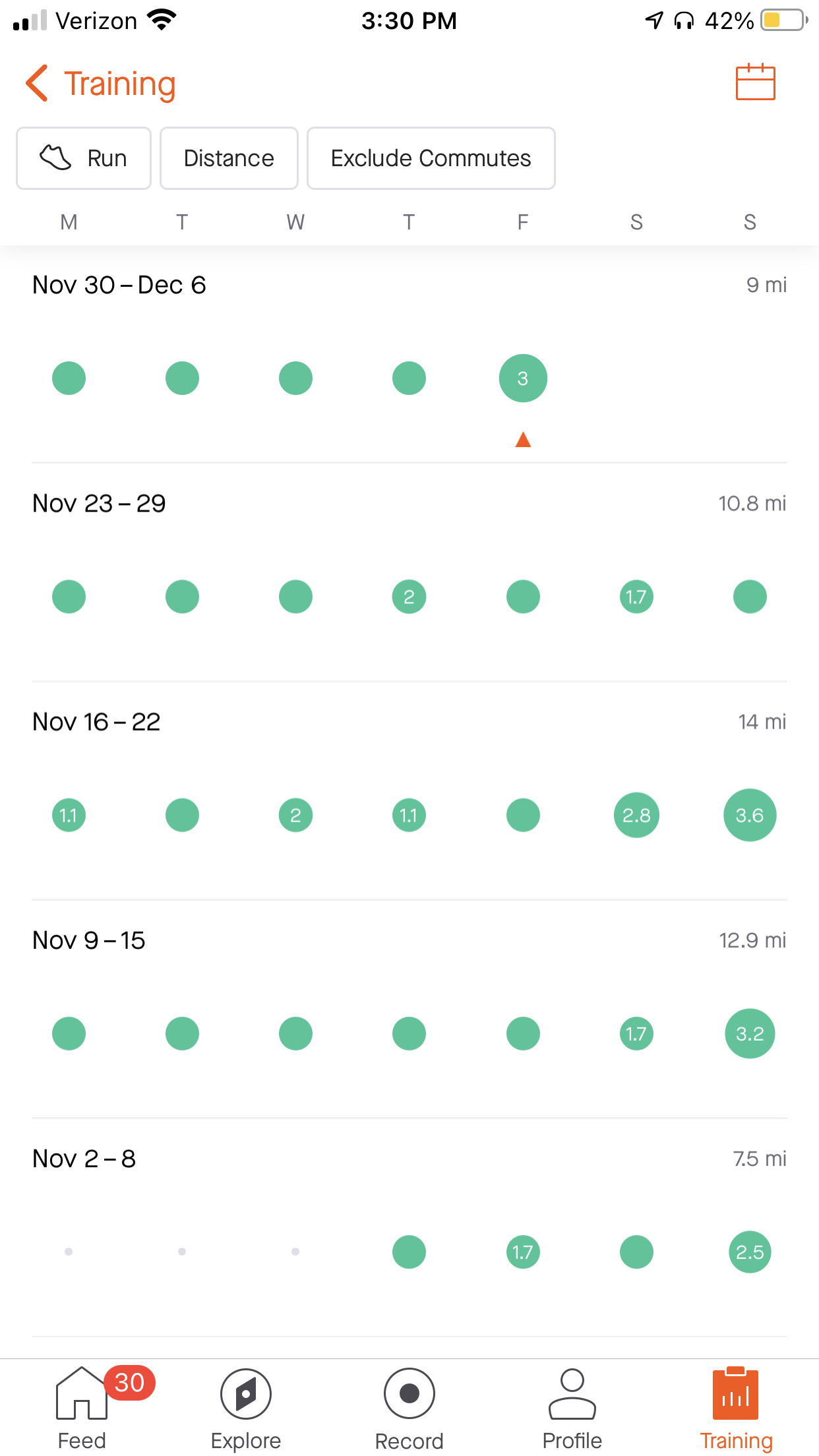Tap the 2.5 mile run bubble
Image resolution: width=819 pixels, height=1456 pixels.
click(x=750, y=1252)
